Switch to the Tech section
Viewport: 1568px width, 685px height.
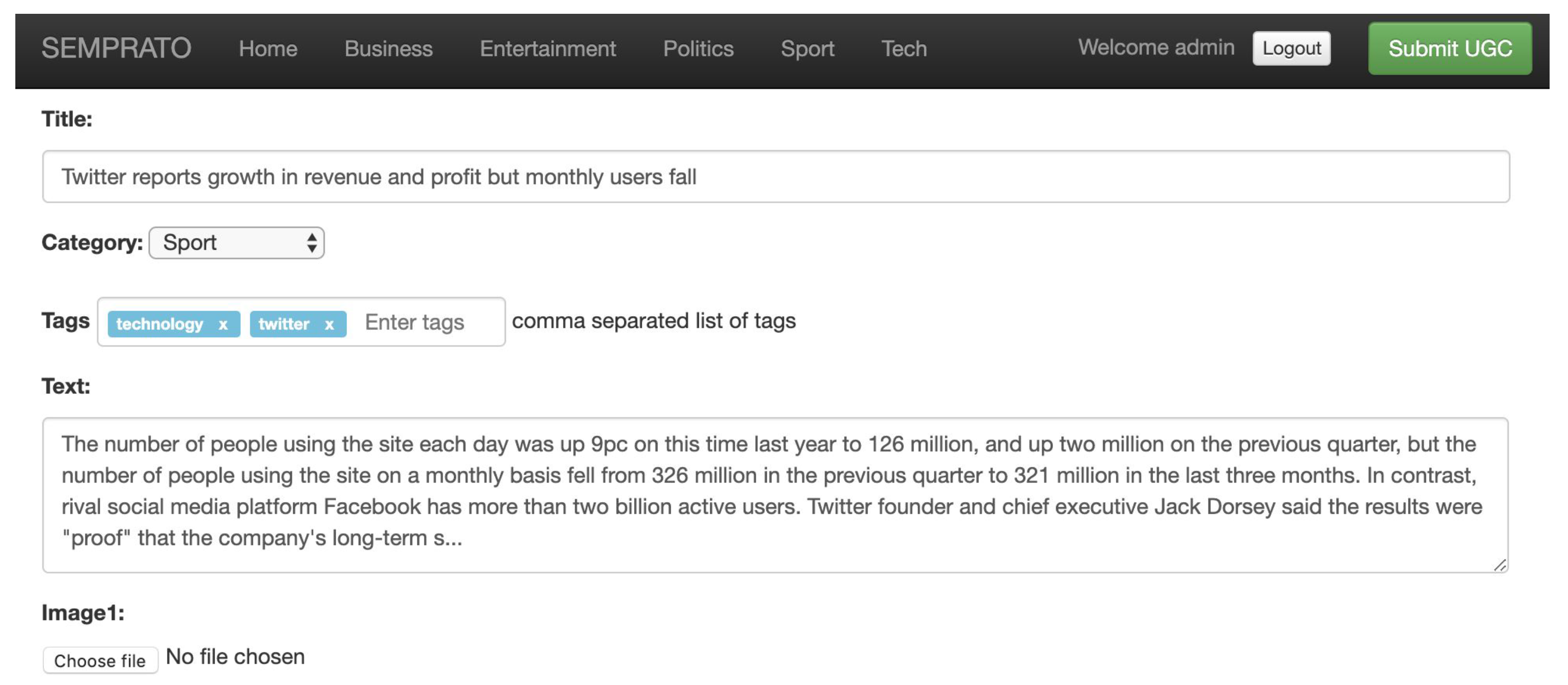point(903,49)
